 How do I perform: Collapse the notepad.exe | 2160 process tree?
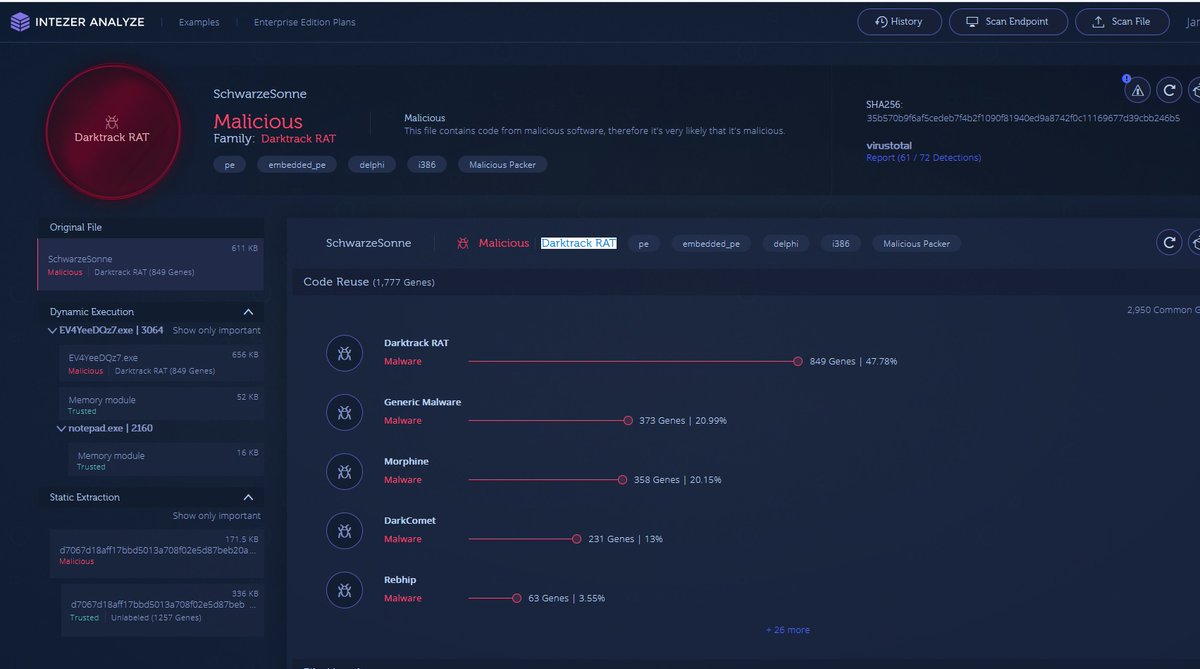(x=61, y=428)
